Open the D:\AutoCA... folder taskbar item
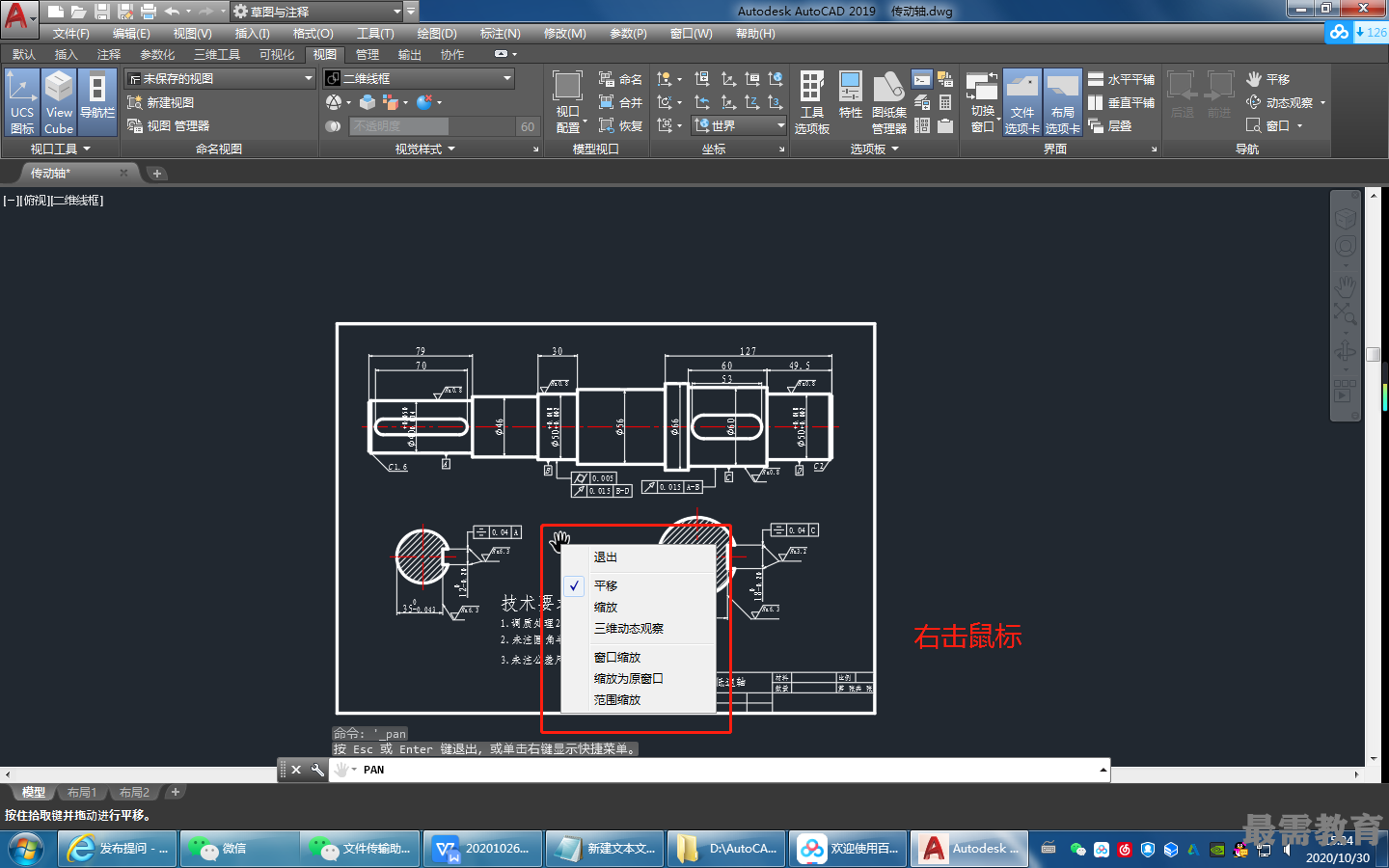 (725, 849)
